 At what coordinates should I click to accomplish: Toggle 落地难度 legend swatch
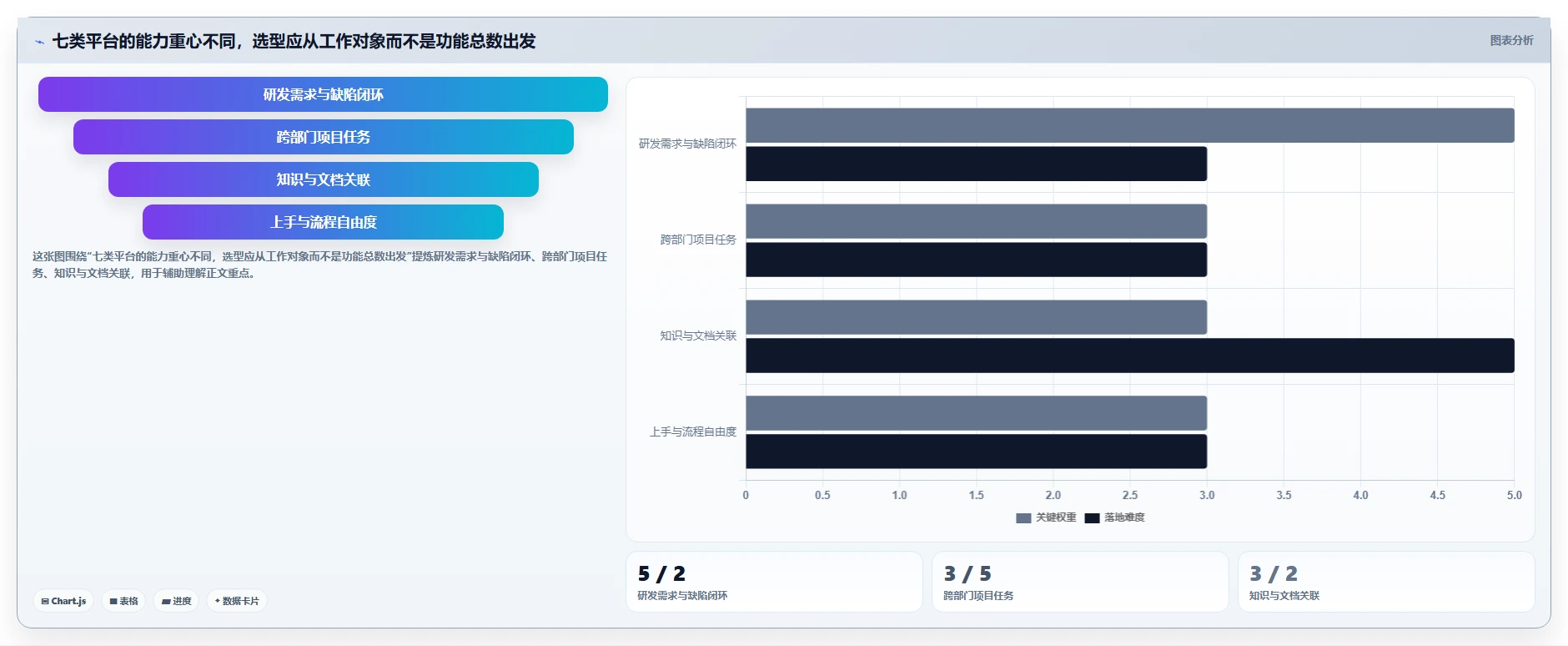(x=1092, y=517)
